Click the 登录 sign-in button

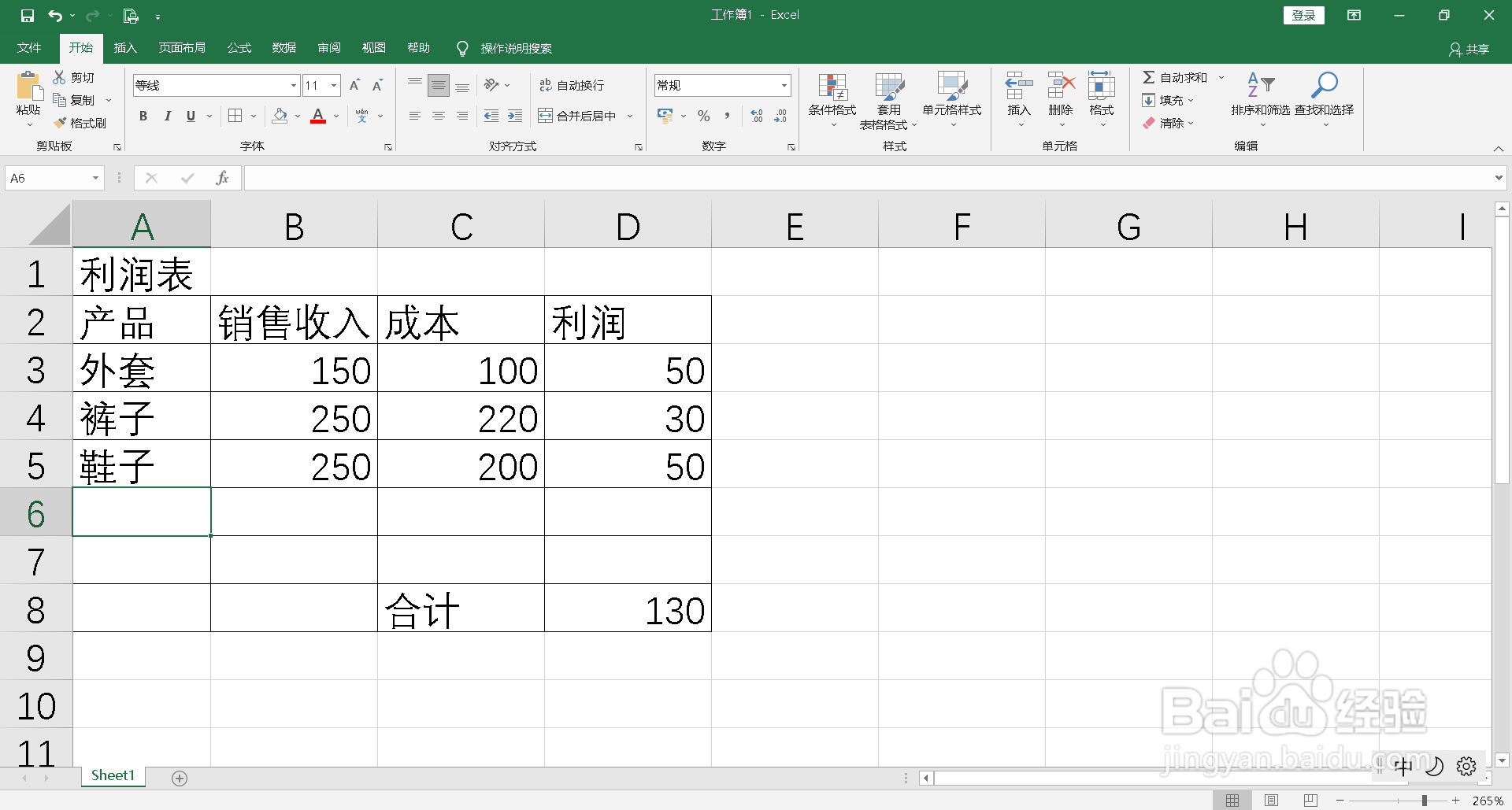(1303, 15)
